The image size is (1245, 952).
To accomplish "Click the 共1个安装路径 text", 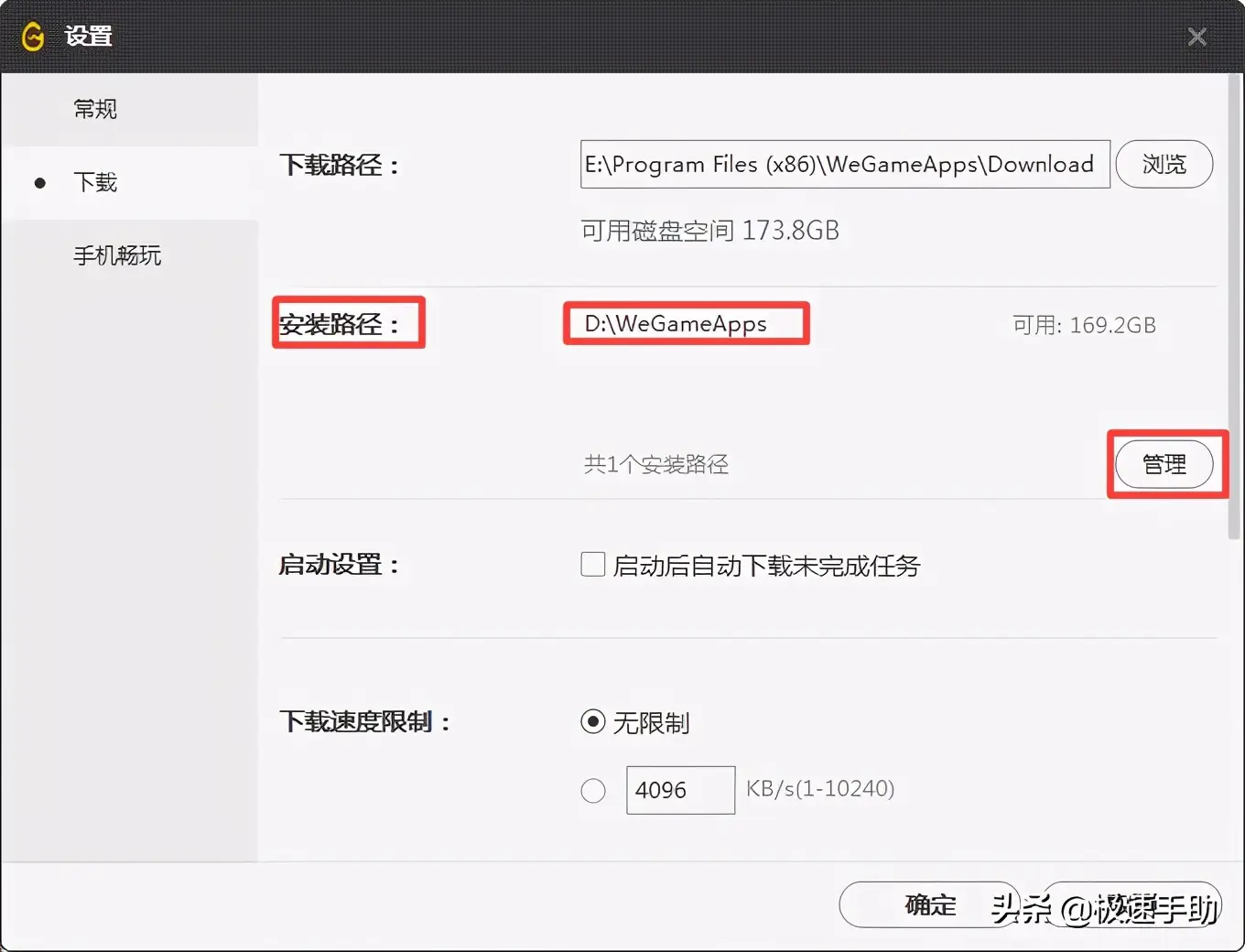I will [x=655, y=464].
